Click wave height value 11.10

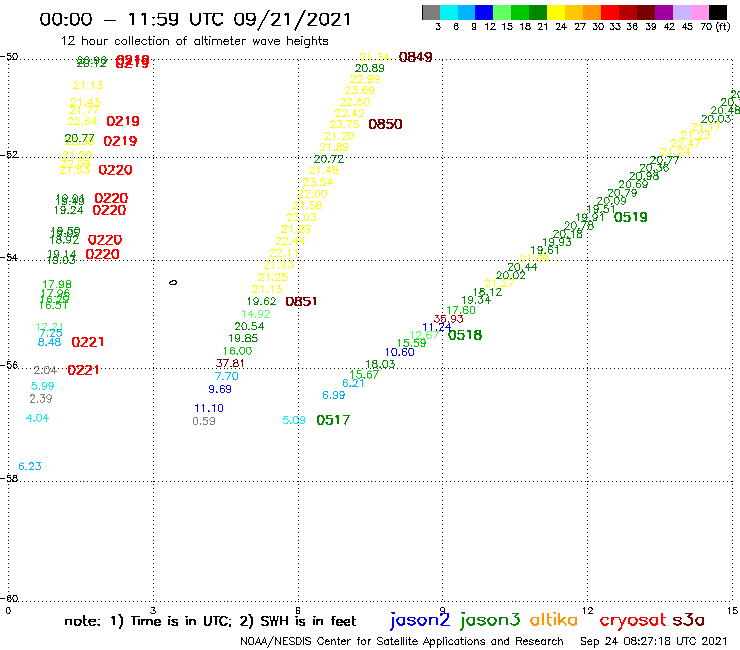coord(209,408)
